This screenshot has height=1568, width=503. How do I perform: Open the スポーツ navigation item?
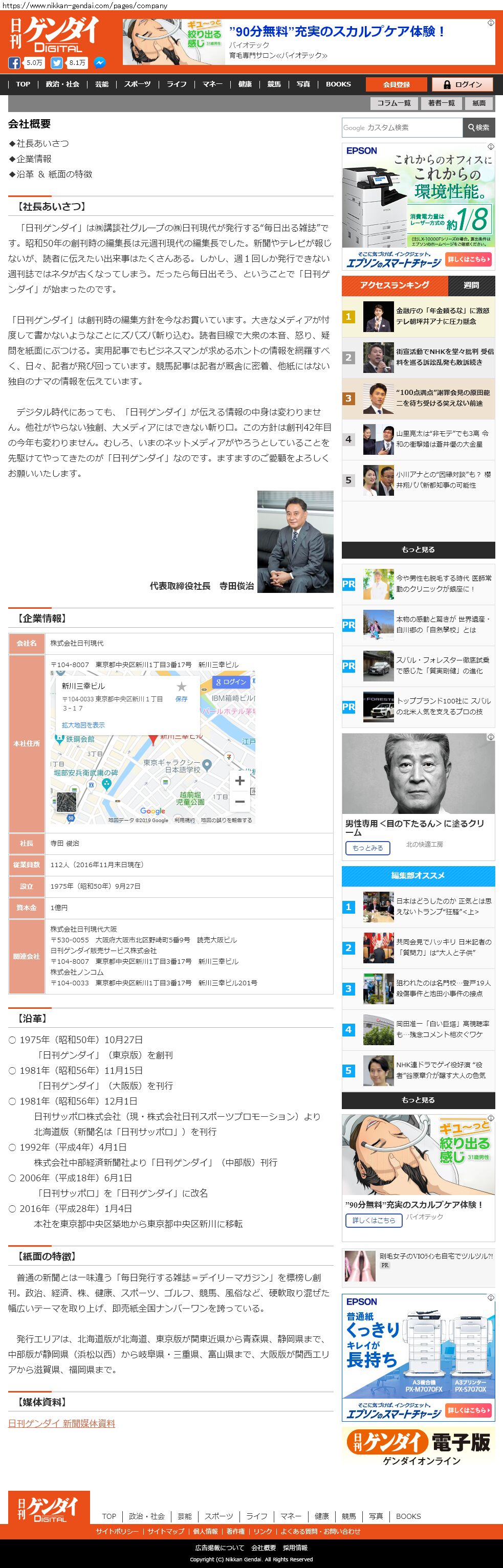pos(138,84)
